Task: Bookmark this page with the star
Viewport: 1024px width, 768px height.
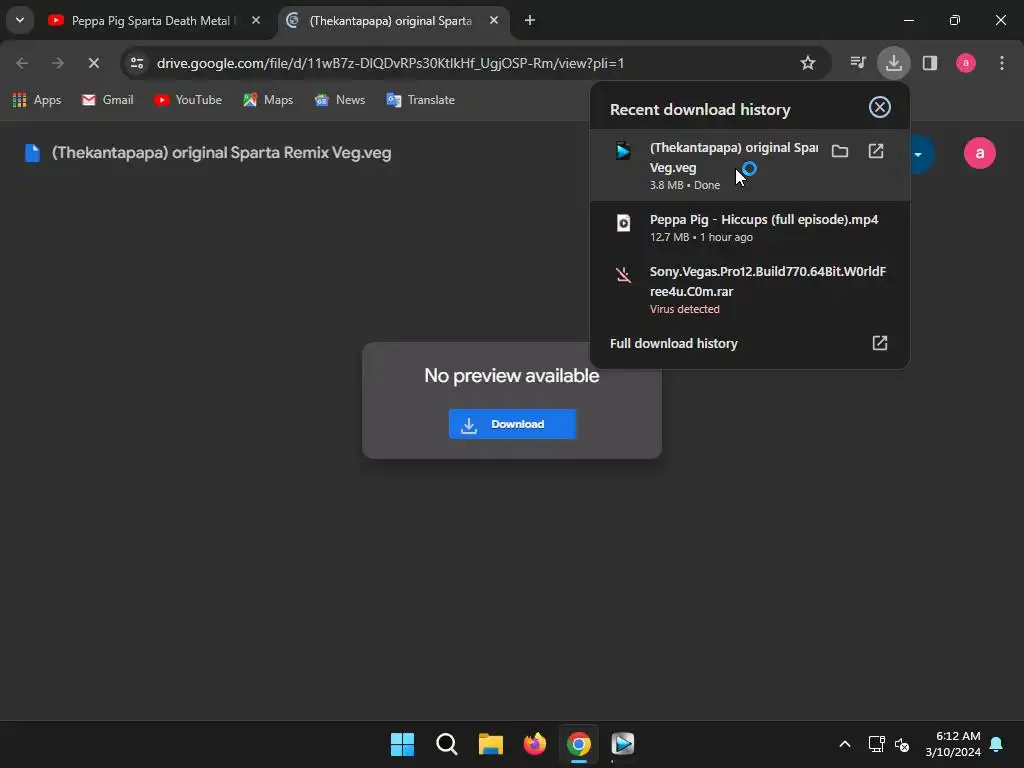Action: [x=808, y=63]
